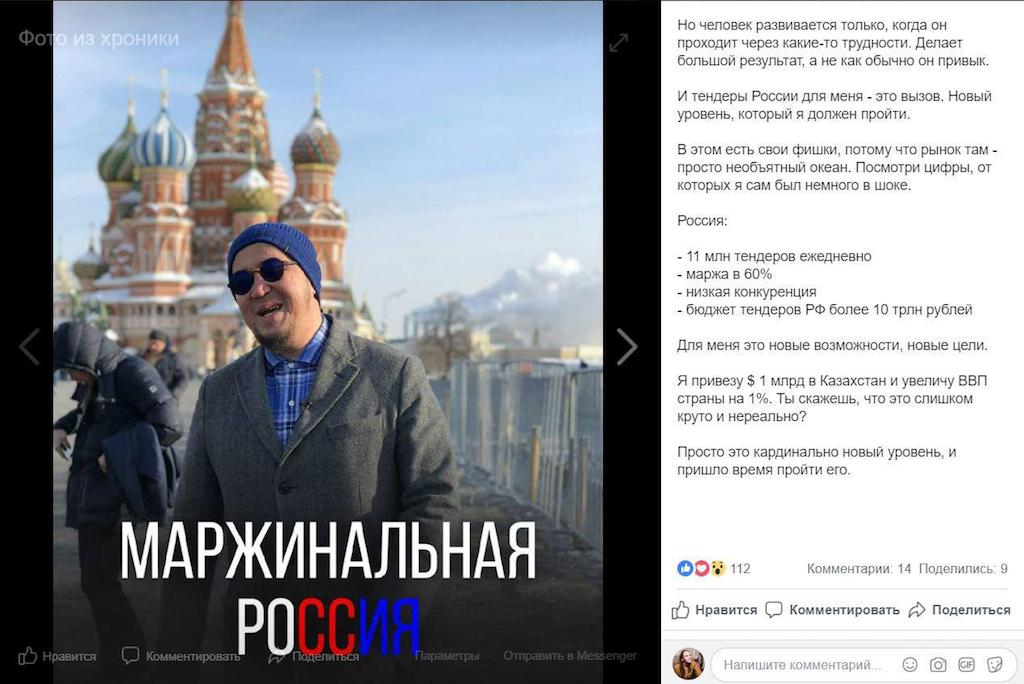Open the sticker picker icon
The image size is (1024, 684).
(x=995, y=664)
